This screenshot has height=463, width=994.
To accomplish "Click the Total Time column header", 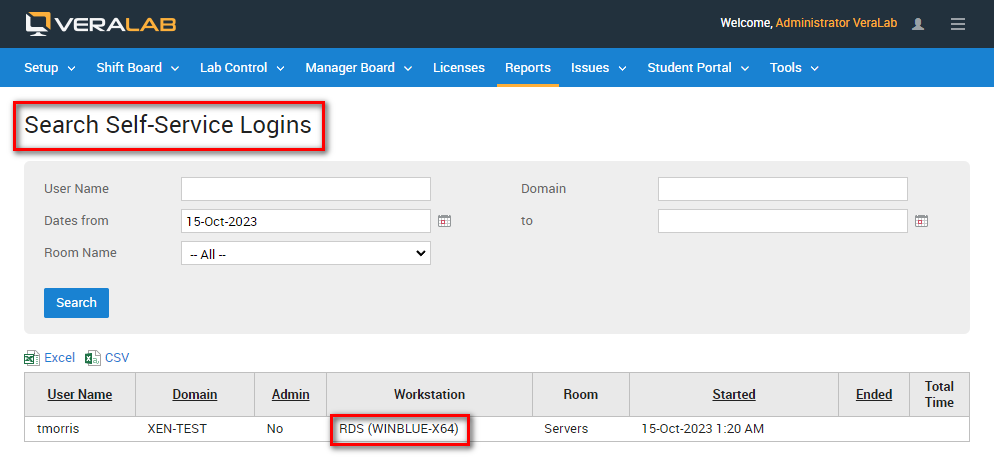I will 939,395.
